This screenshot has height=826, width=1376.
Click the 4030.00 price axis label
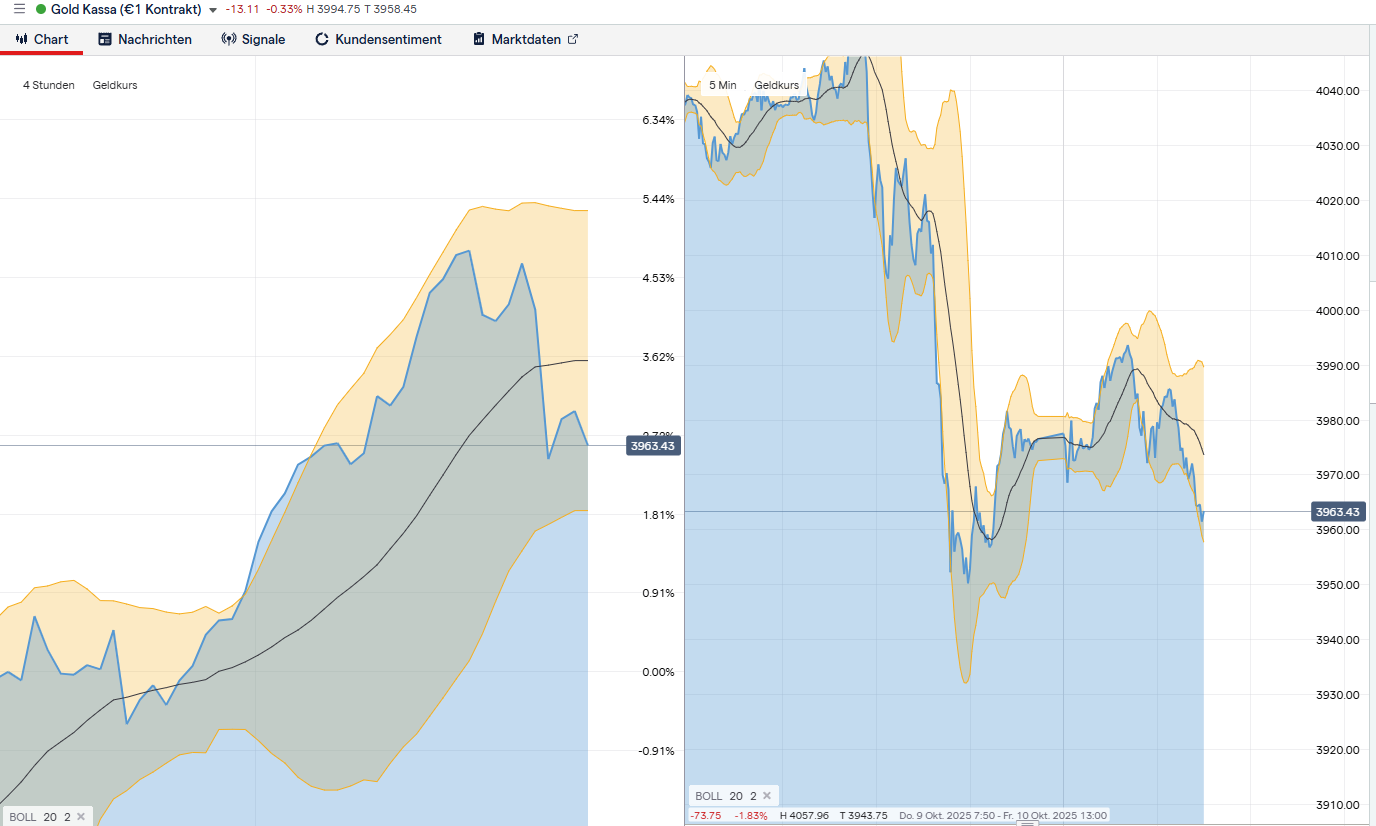(1337, 146)
